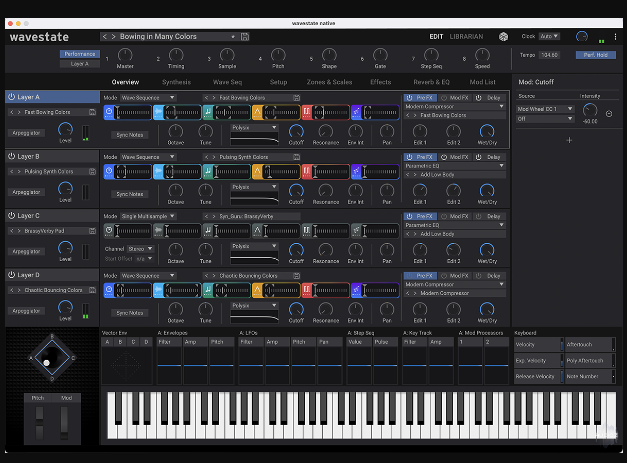This screenshot has height=463, width=627.
Task: Switch to the Wave Seq tab
Action: click(x=228, y=82)
